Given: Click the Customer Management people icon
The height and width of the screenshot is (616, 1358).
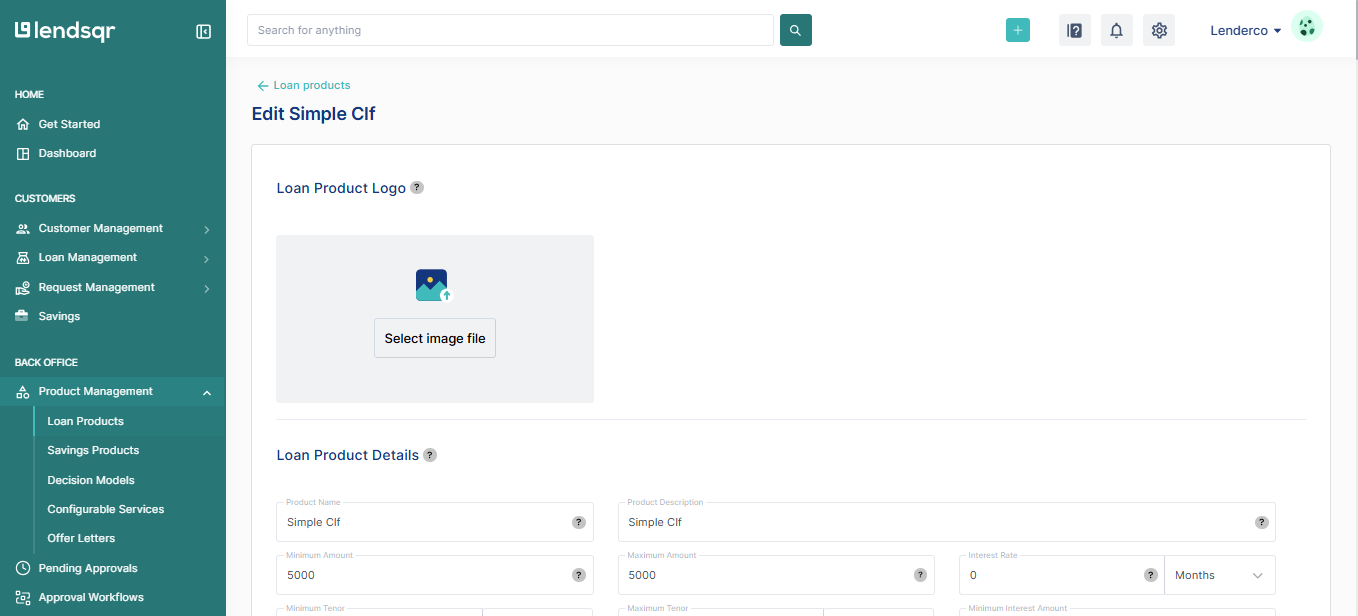Looking at the screenshot, I should (23, 228).
